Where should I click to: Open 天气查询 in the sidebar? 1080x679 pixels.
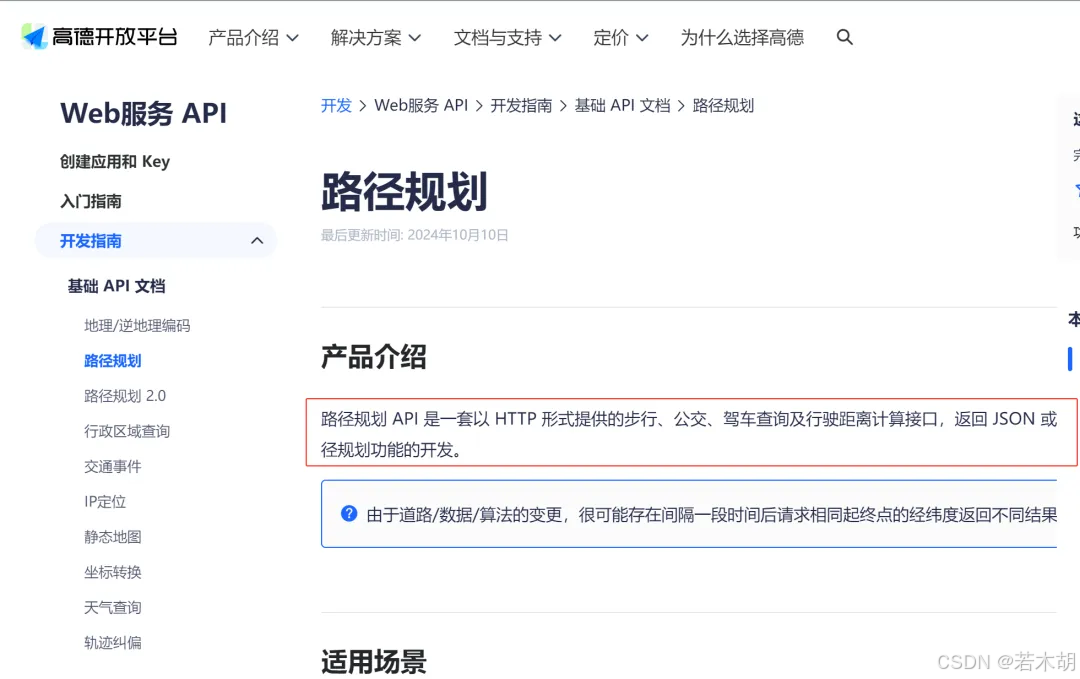tap(112, 607)
